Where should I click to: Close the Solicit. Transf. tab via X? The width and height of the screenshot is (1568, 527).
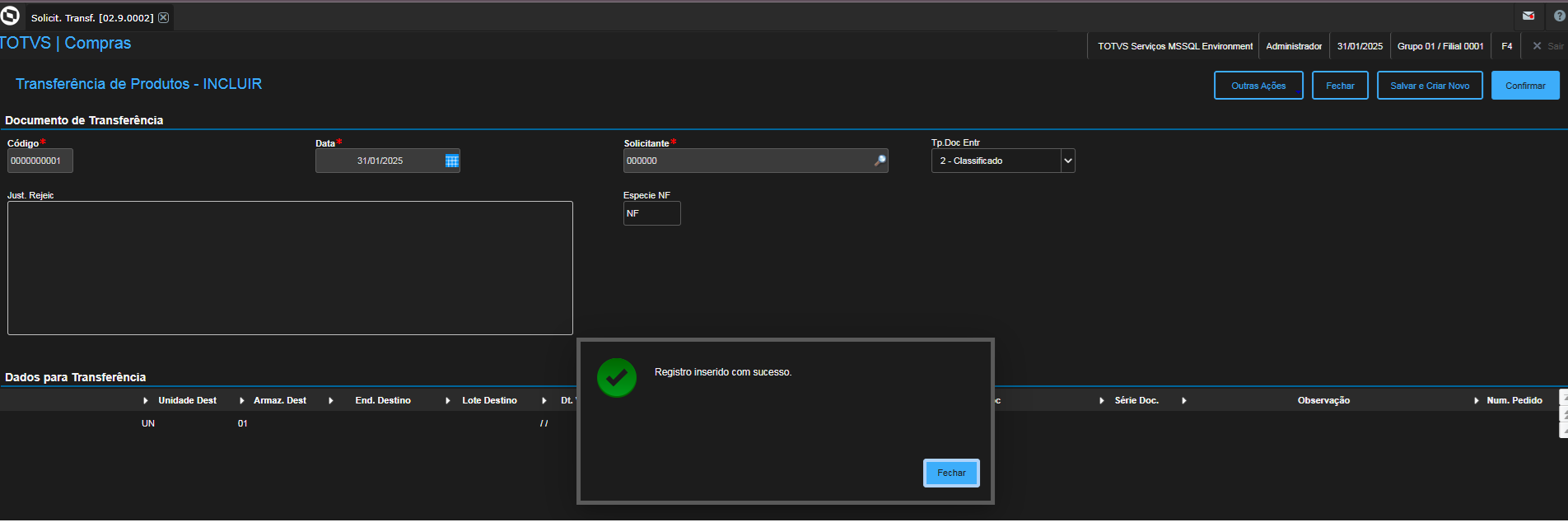pyautogui.click(x=163, y=17)
